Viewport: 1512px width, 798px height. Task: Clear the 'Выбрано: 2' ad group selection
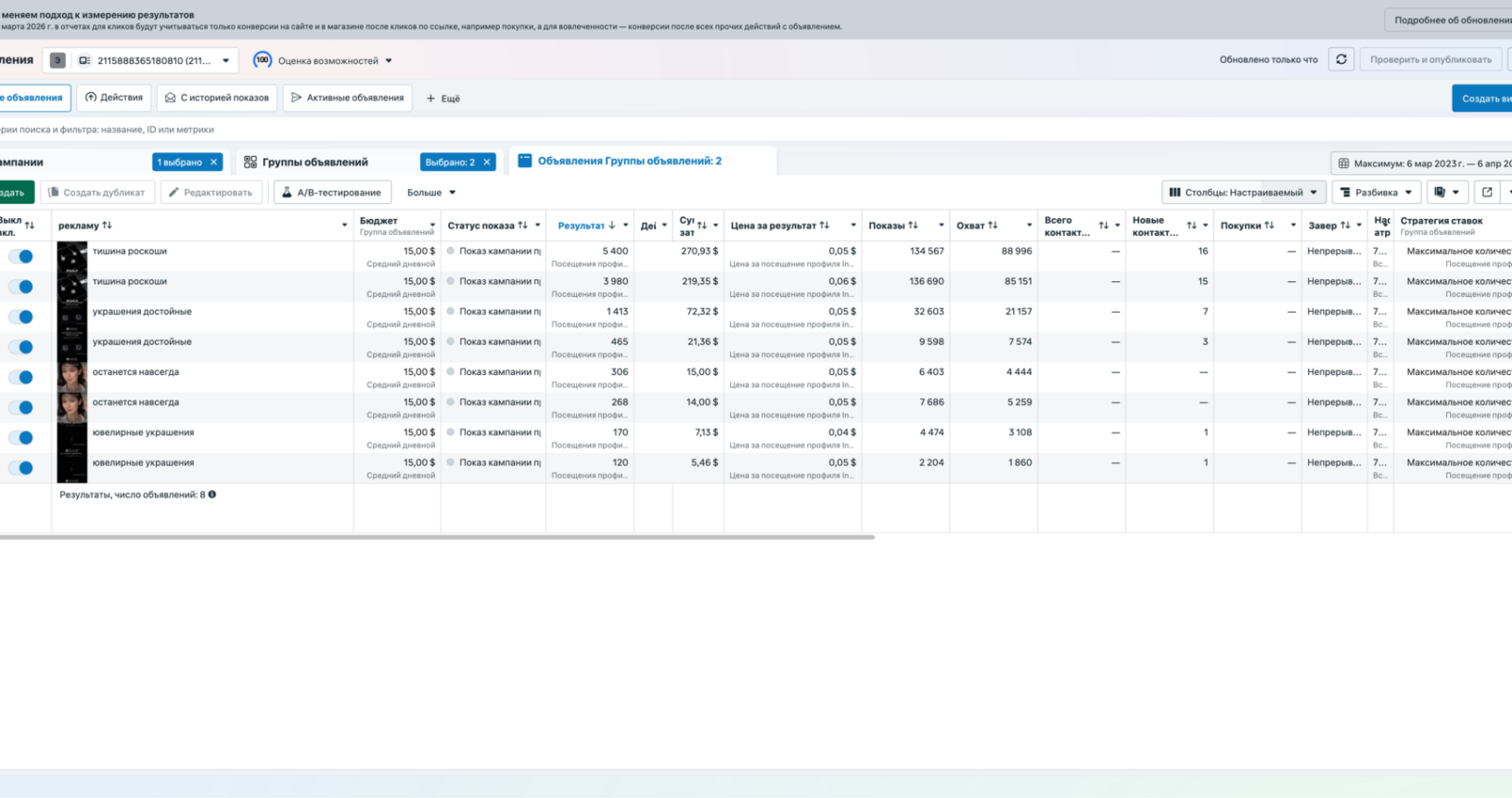[486, 162]
